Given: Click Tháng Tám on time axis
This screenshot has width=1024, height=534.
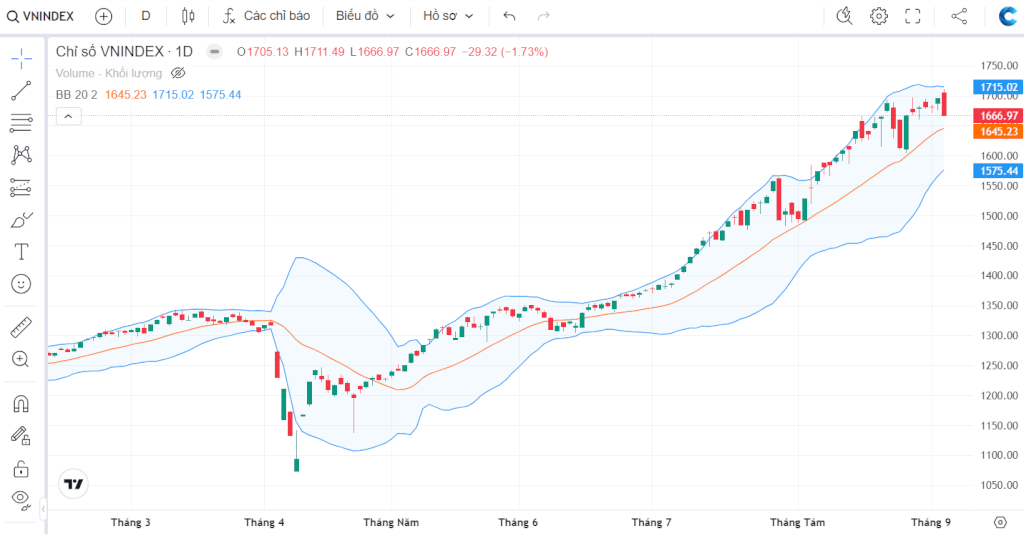Looking at the screenshot, I should click(x=797, y=522).
